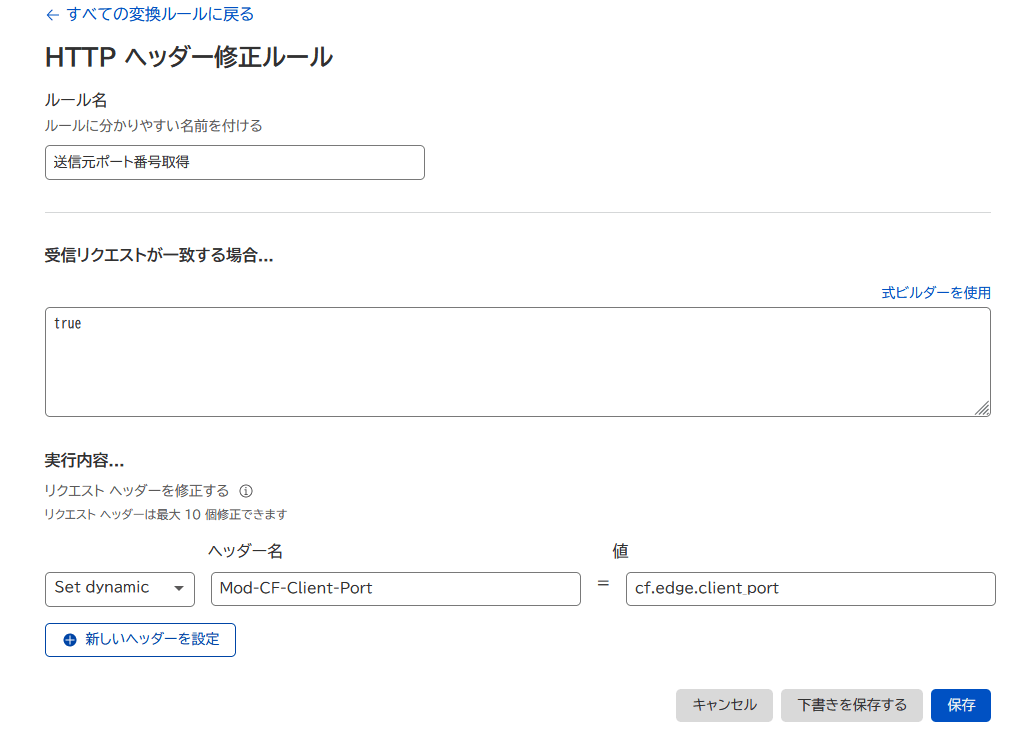Open the Set dynamic dropdown
This screenshot has width=1033, height=734.
coord(120,589)
